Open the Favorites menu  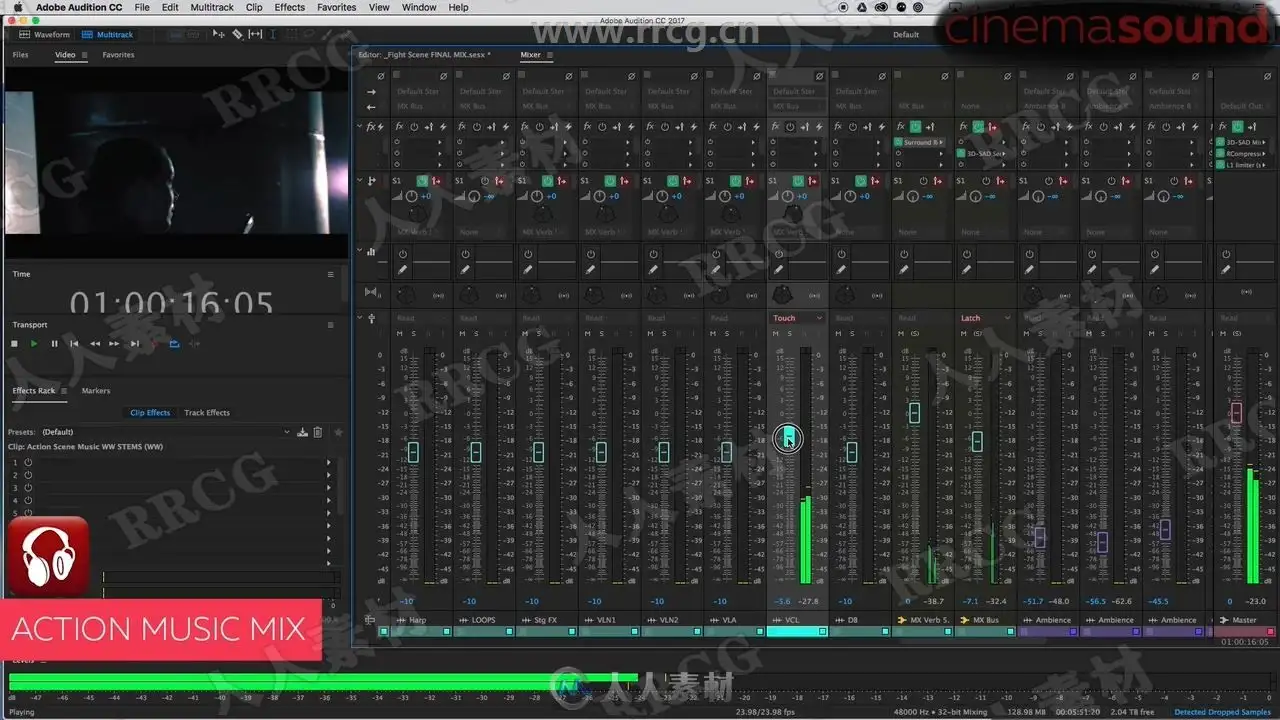click(x=337, y=7)
